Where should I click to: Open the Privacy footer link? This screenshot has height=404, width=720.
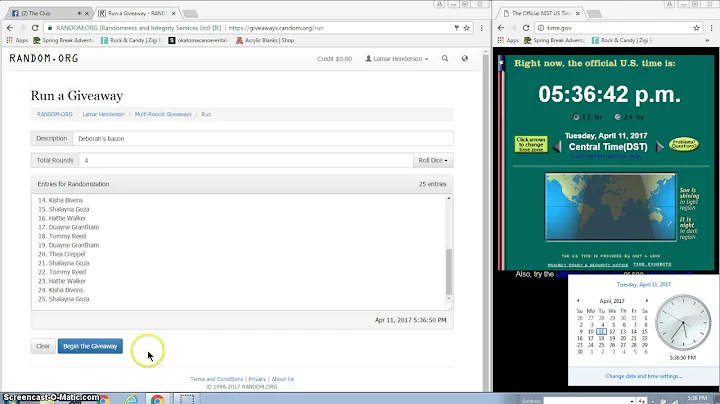point(257,379)
